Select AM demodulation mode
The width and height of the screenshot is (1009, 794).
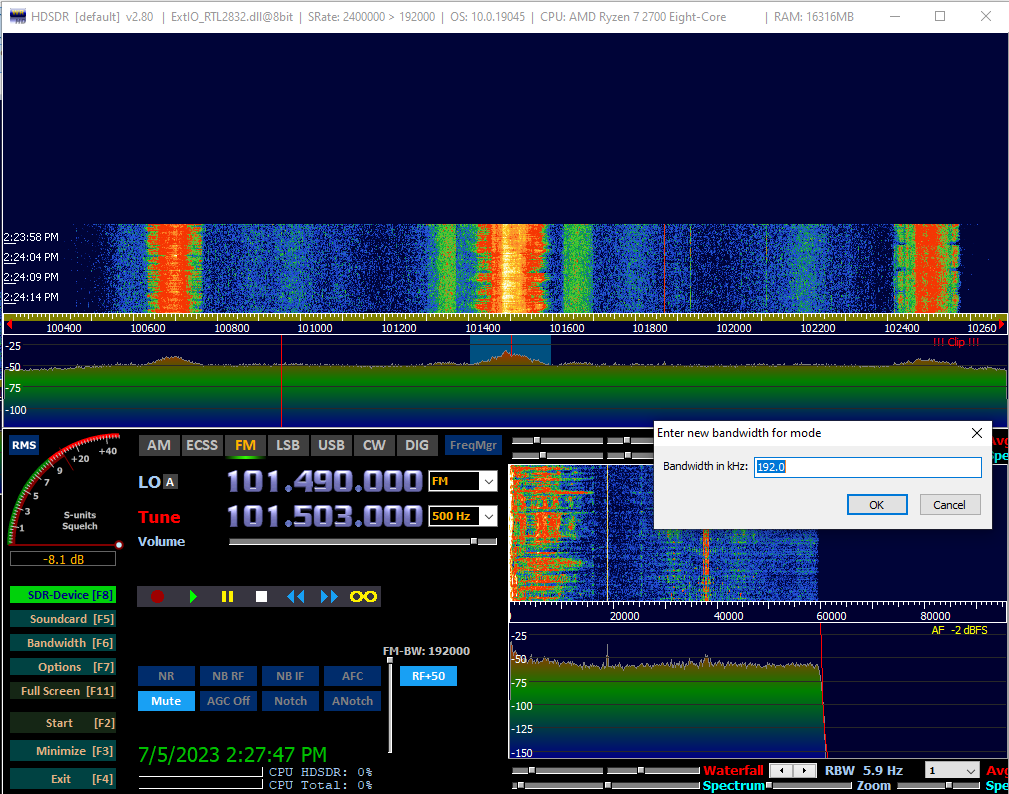click(159, 445)
